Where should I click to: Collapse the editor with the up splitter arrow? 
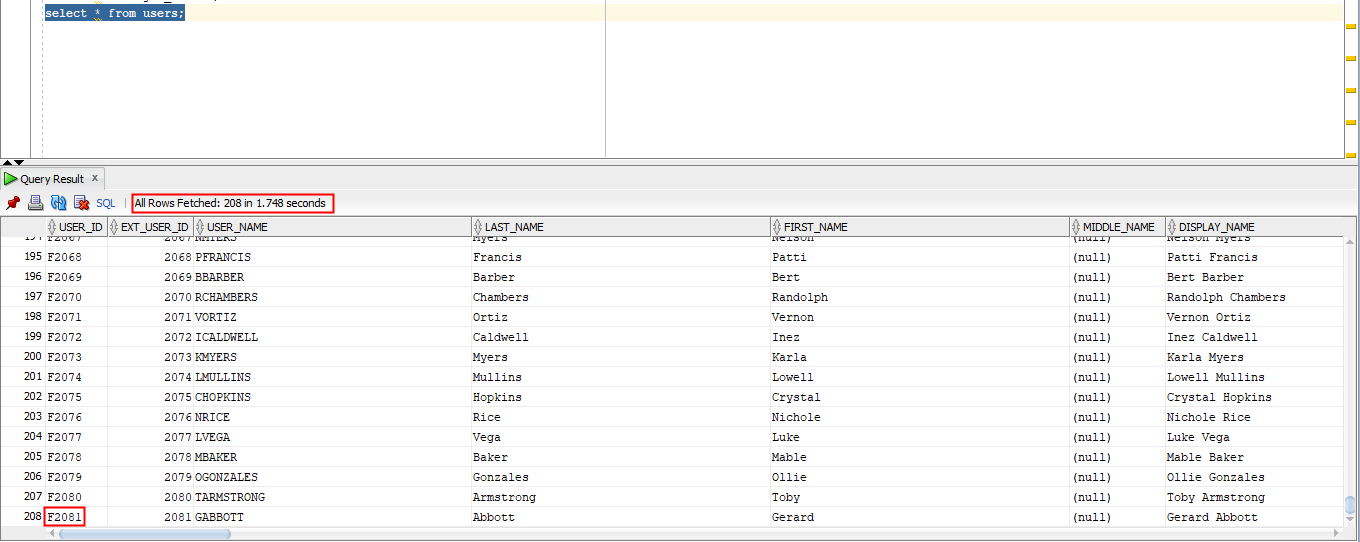6,162
